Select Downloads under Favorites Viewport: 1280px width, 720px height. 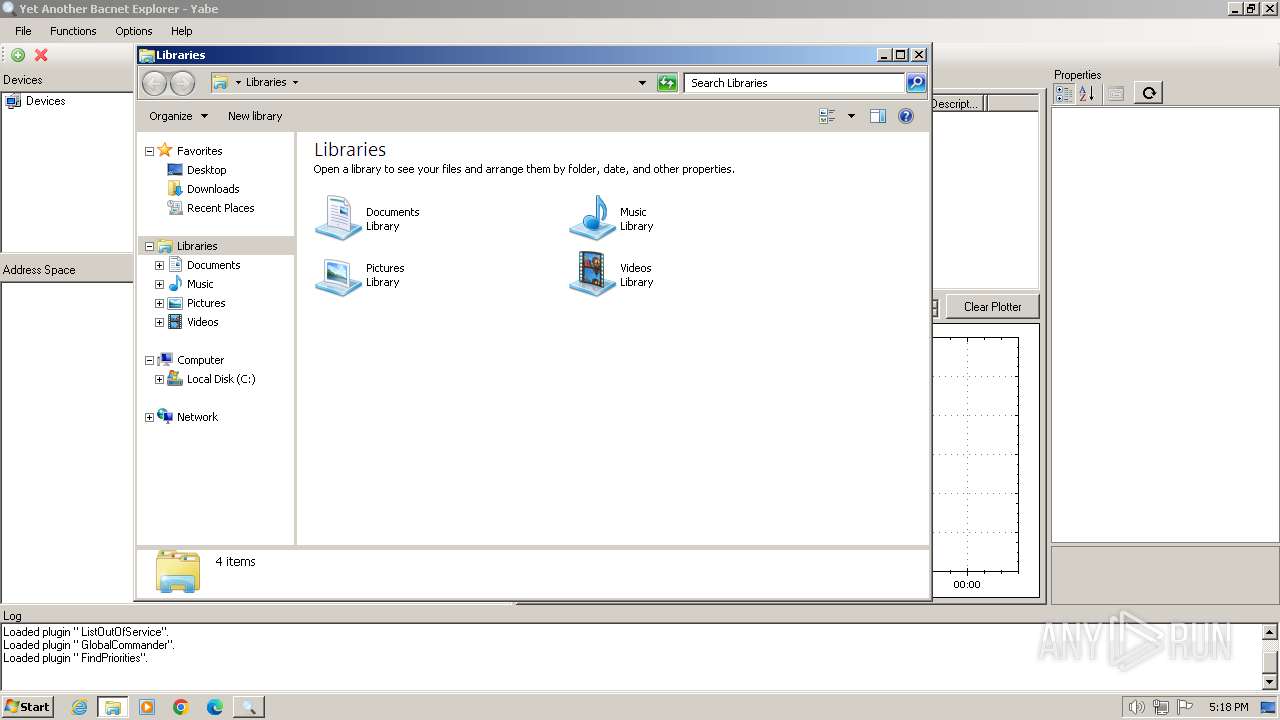(213, 189)
